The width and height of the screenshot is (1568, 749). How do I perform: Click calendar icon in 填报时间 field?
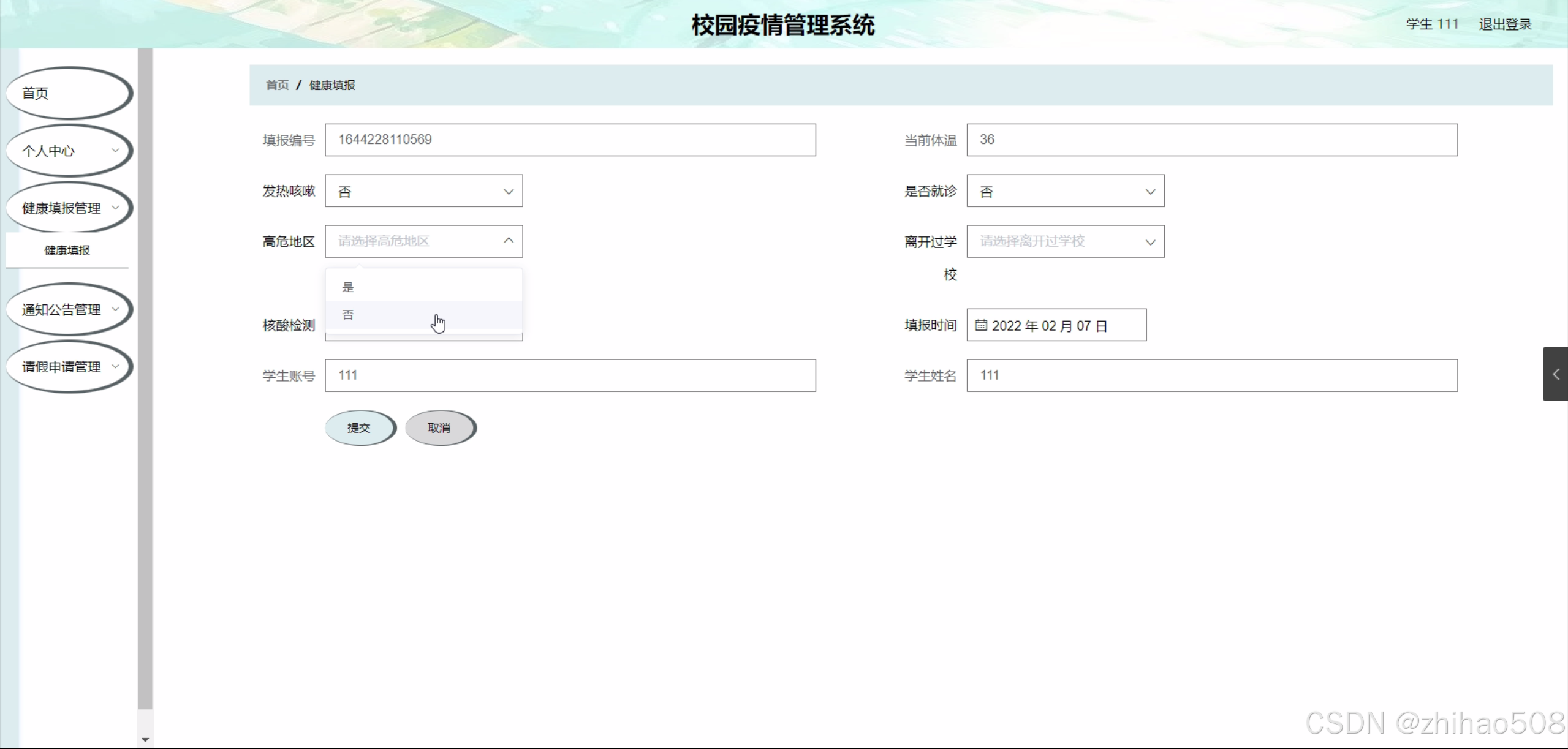click(x=980, y=325)
